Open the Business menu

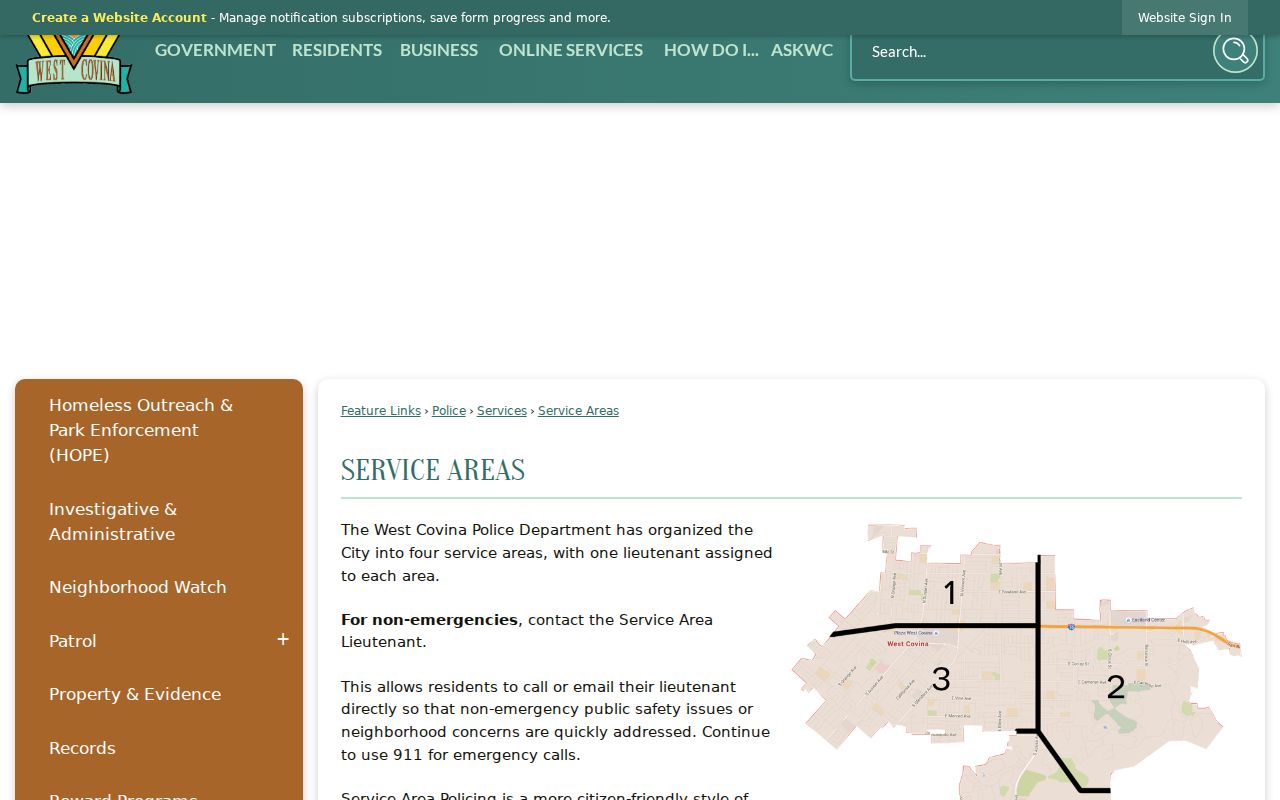439,50
